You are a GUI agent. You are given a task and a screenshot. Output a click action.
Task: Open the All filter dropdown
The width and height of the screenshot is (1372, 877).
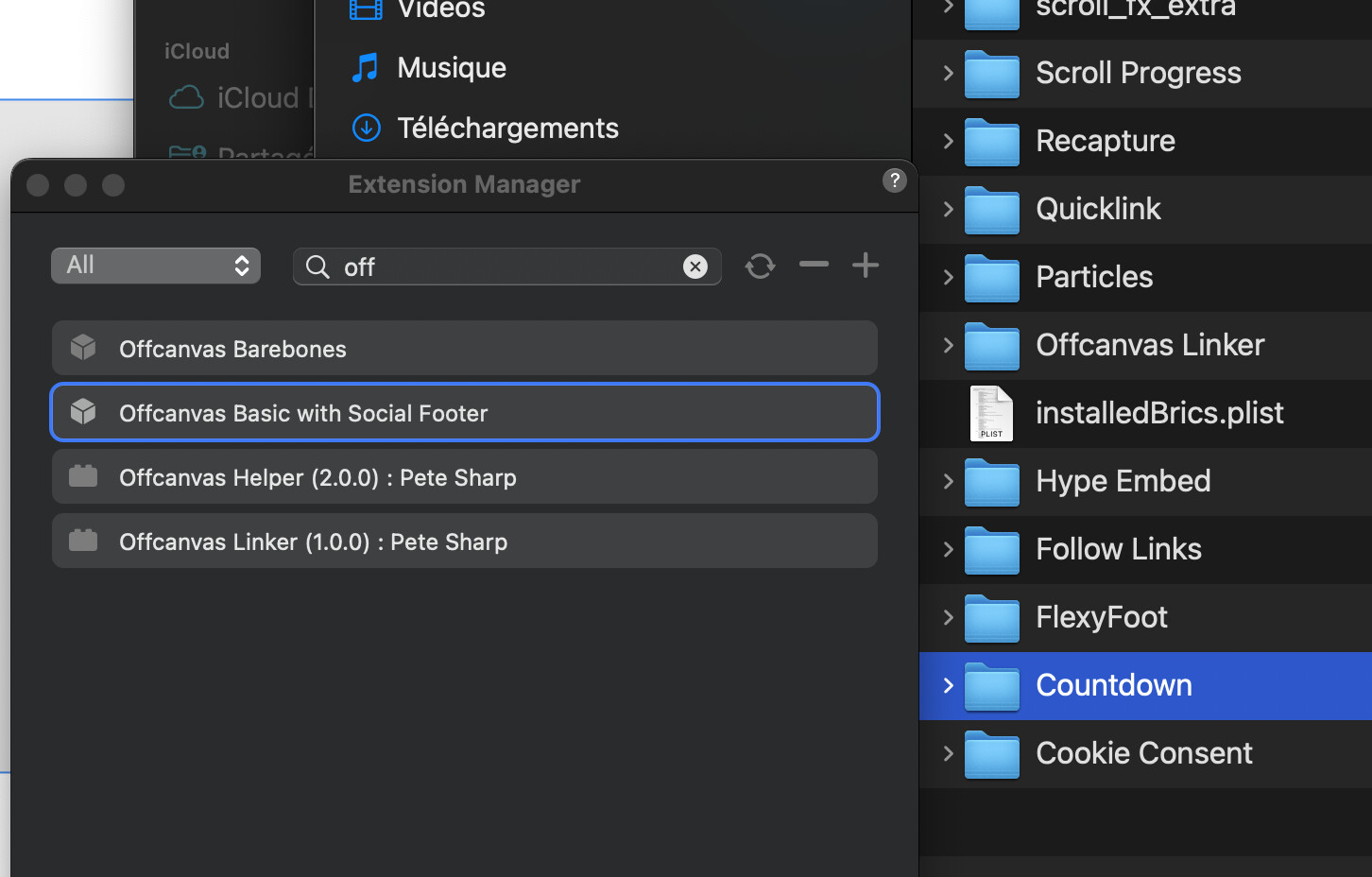(156, 266)
